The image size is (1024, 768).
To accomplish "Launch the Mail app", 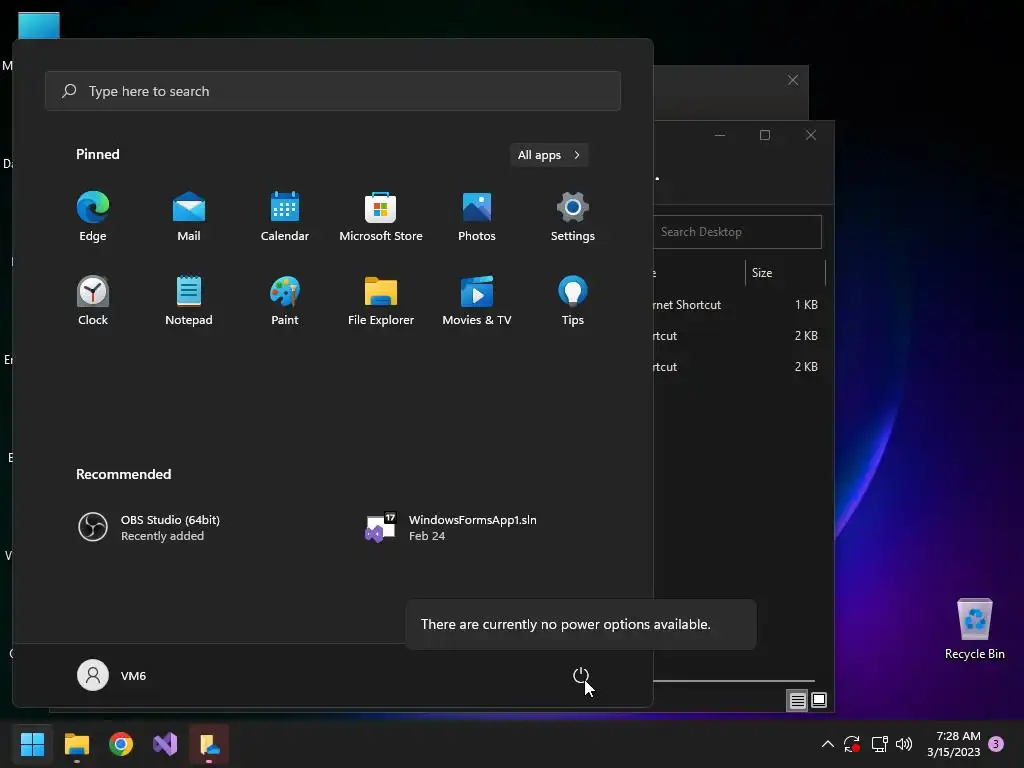I will [189, 217].
